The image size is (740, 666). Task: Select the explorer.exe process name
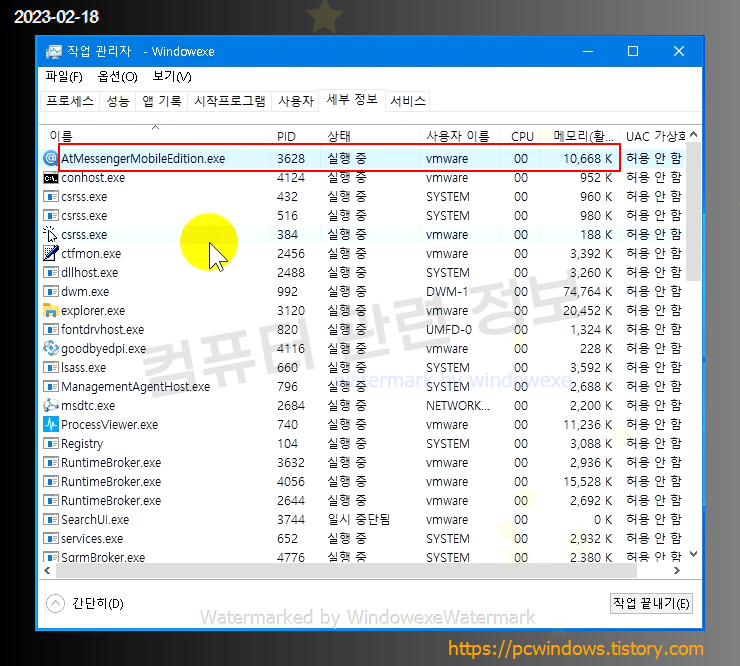pyautogui.click(x=93, y=311)
